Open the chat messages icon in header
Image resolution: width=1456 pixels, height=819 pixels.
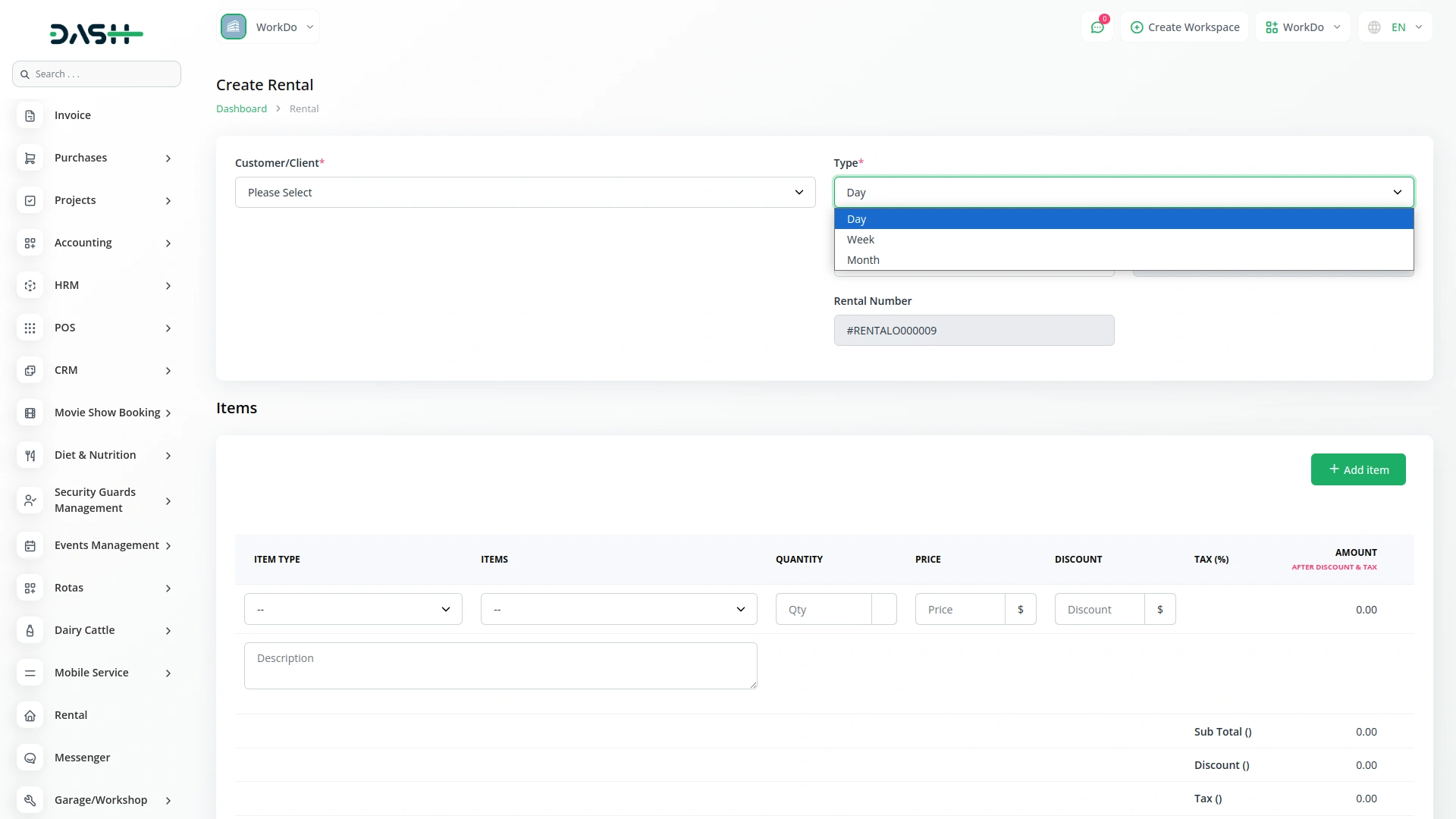click(1097, 27)
